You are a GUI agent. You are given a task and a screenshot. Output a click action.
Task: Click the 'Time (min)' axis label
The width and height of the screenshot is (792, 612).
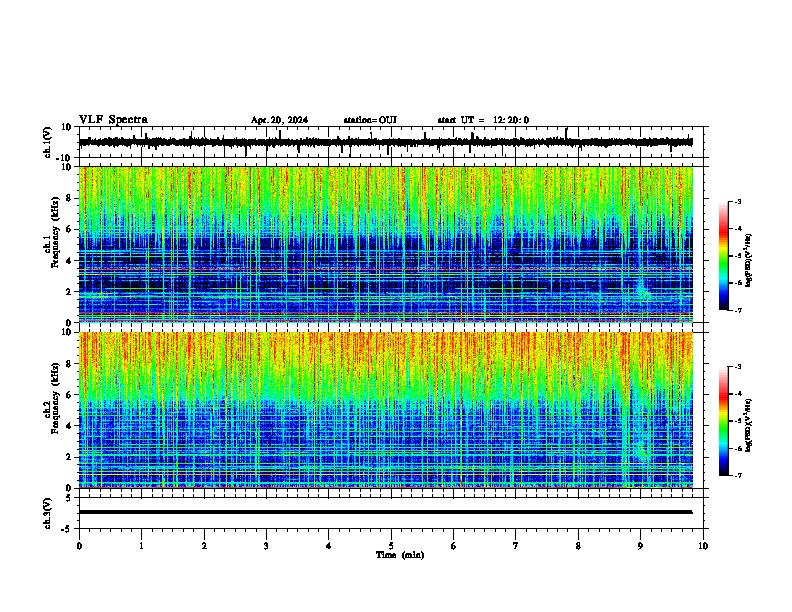tap(400, 555)
